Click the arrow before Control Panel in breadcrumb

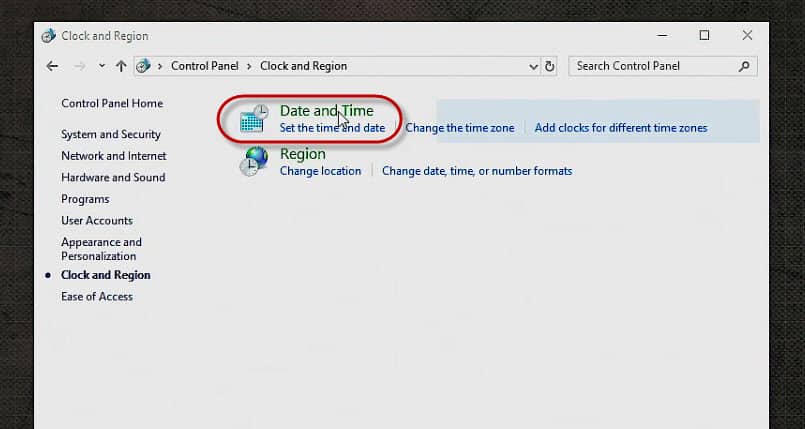160,67
